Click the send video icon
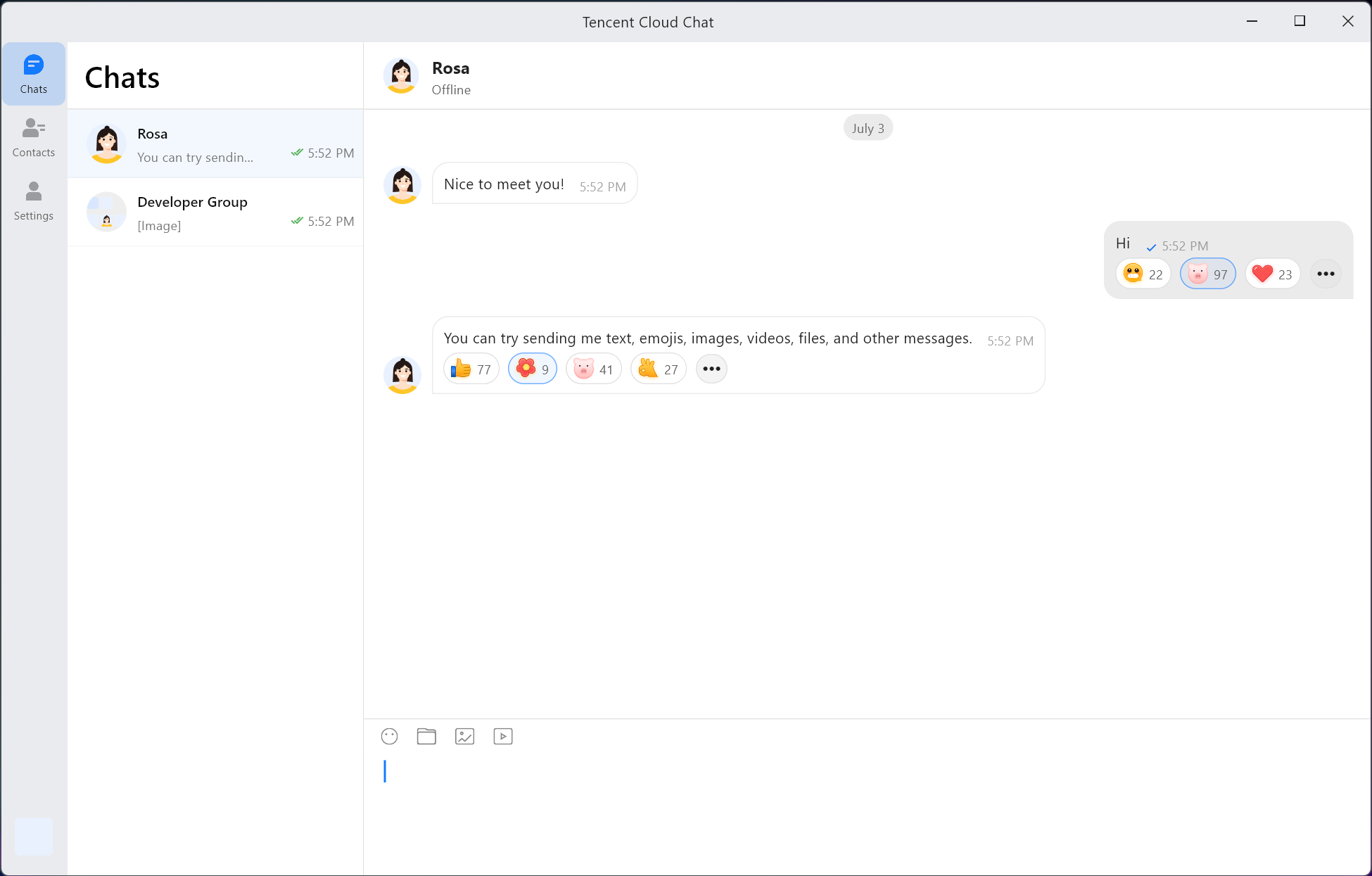Viewport: 1372px width, 876px height. [x=502, y=736]
